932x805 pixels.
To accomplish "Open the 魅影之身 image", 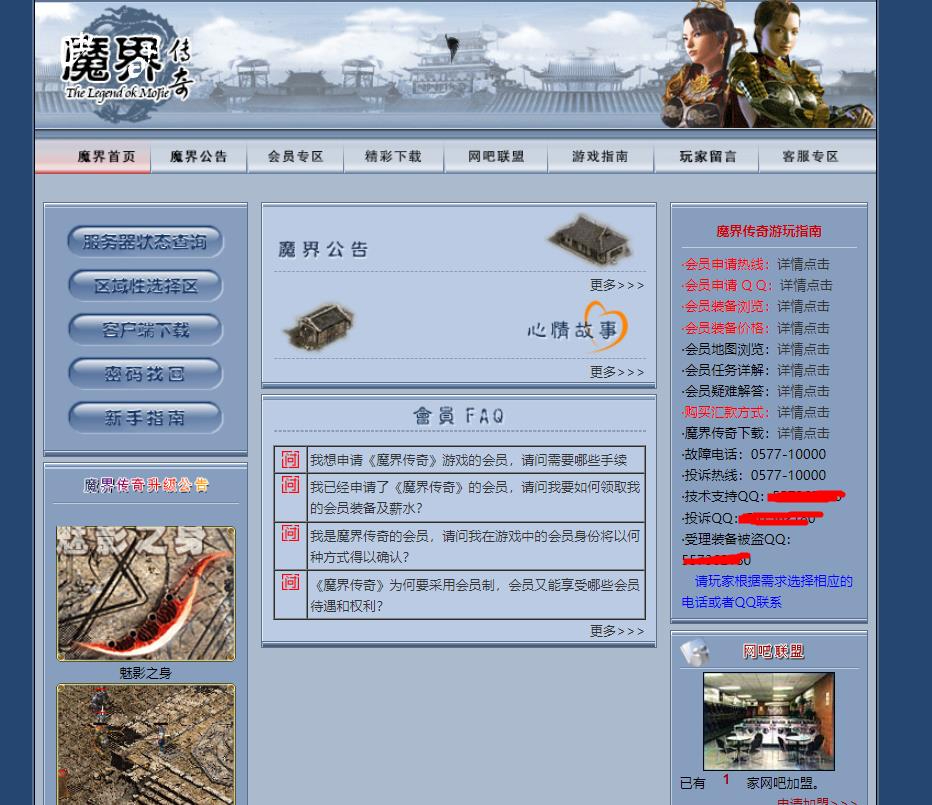I will pos(145,592).
